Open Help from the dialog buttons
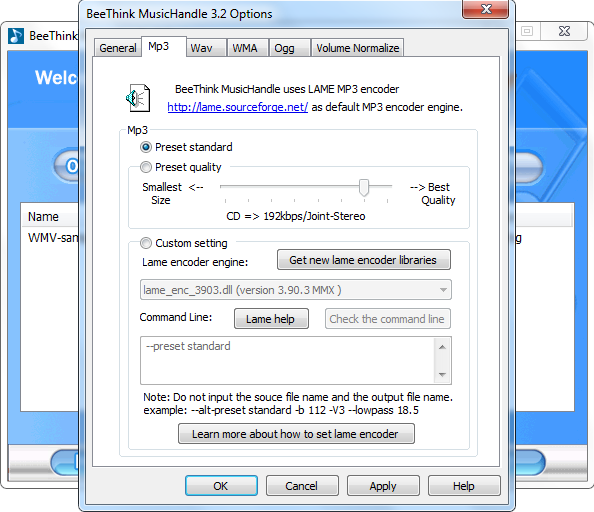This screenshot has width=594, height=512. point(464,485)
